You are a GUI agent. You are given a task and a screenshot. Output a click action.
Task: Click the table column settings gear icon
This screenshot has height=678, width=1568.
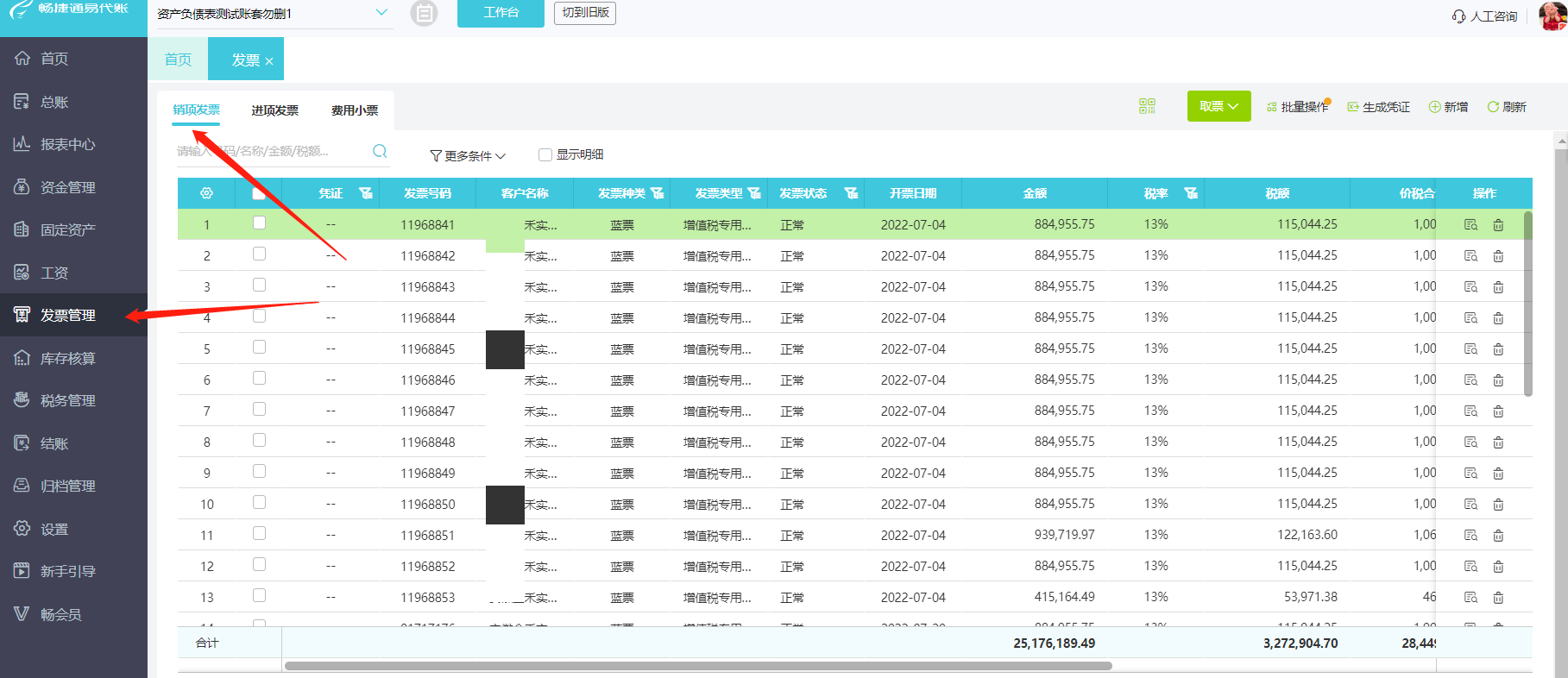[x=206, y=193]
